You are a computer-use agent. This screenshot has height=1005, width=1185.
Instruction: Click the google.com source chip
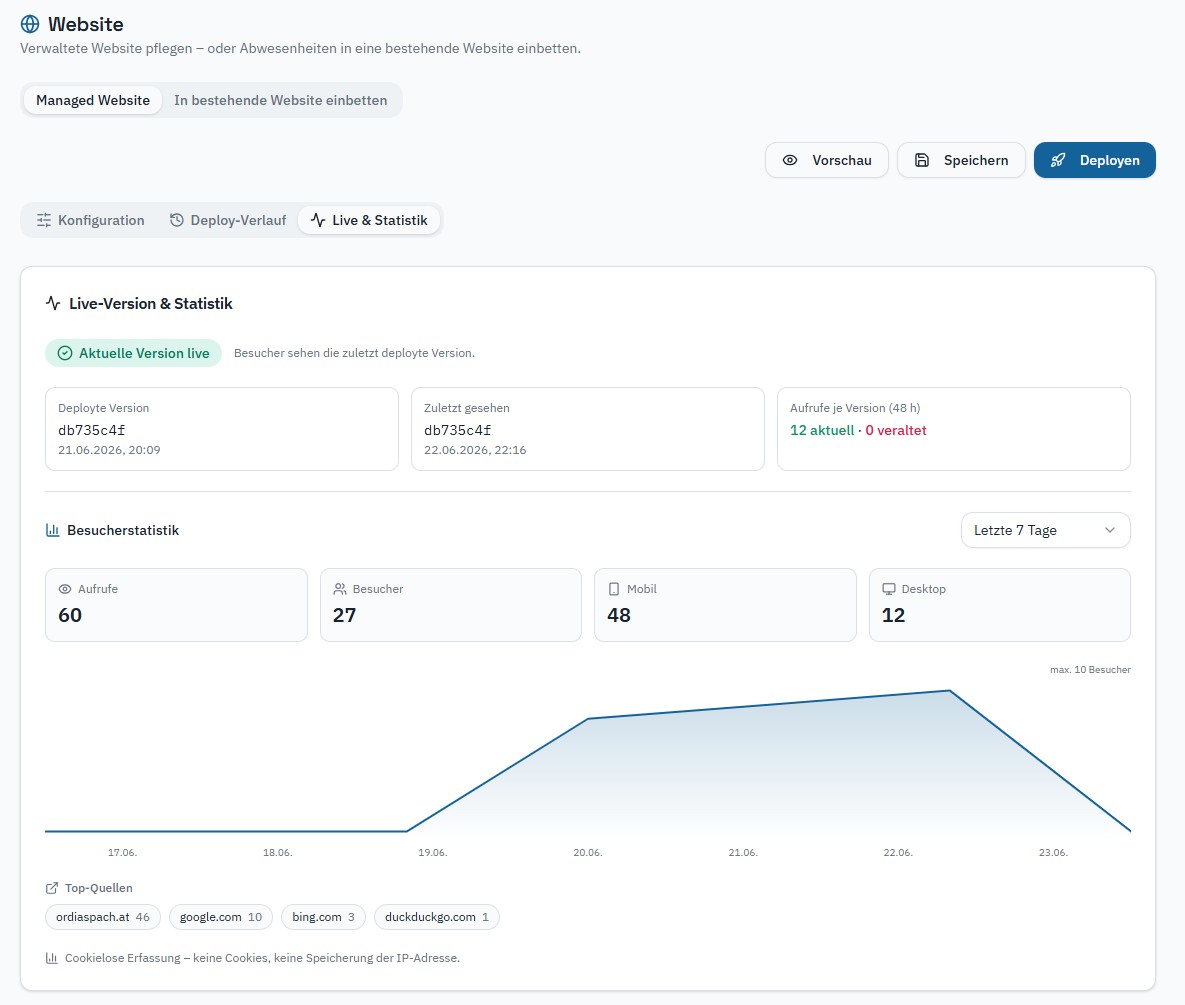point(221,917)
